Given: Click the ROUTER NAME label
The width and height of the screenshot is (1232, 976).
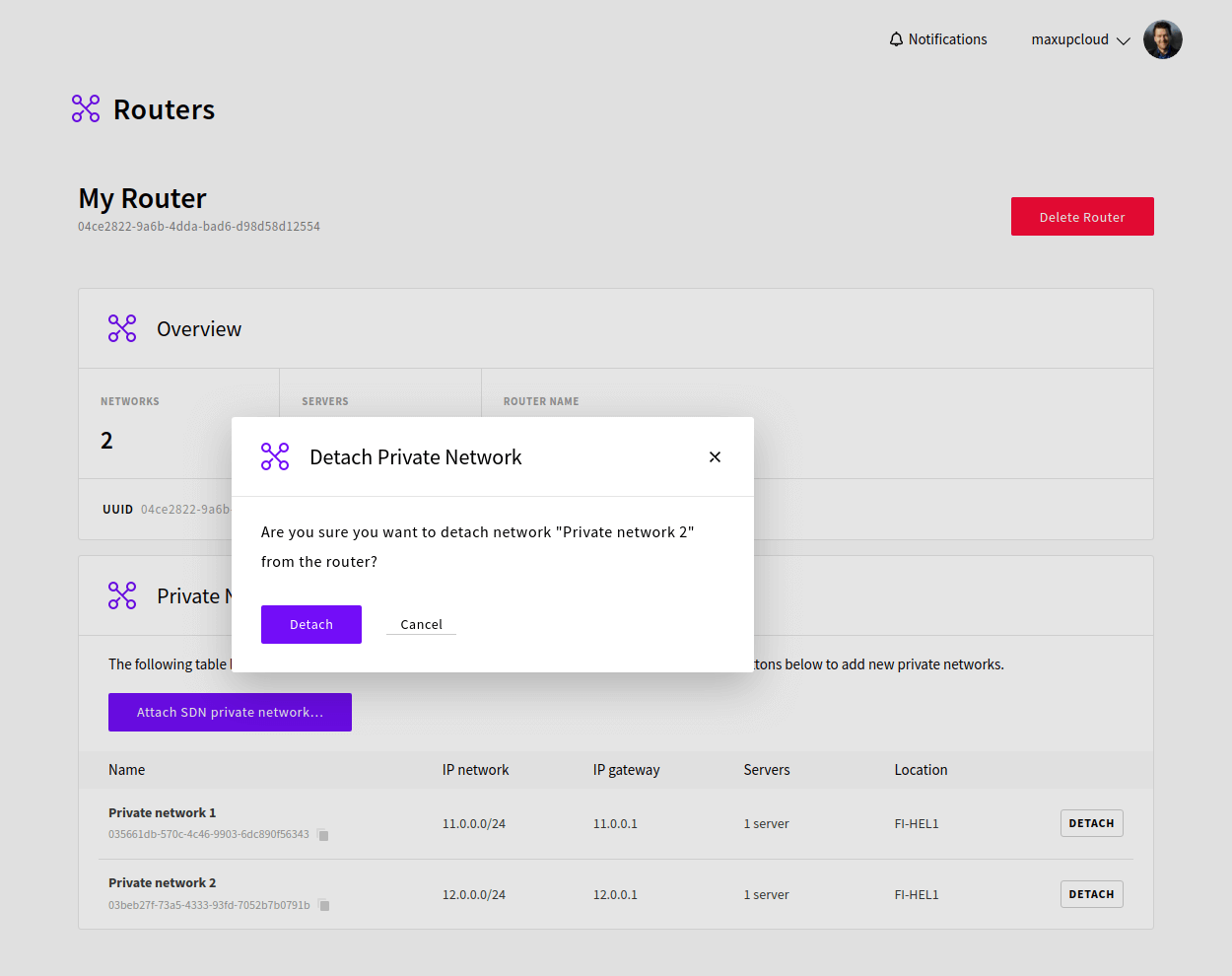Looking at the screenshot, I should coord(541,401).
